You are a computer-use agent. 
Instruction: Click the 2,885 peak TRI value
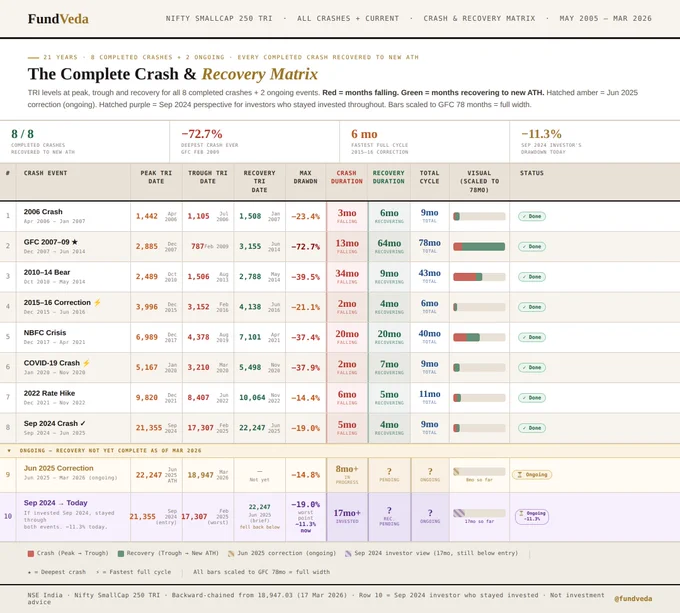[x=147, y=246]
